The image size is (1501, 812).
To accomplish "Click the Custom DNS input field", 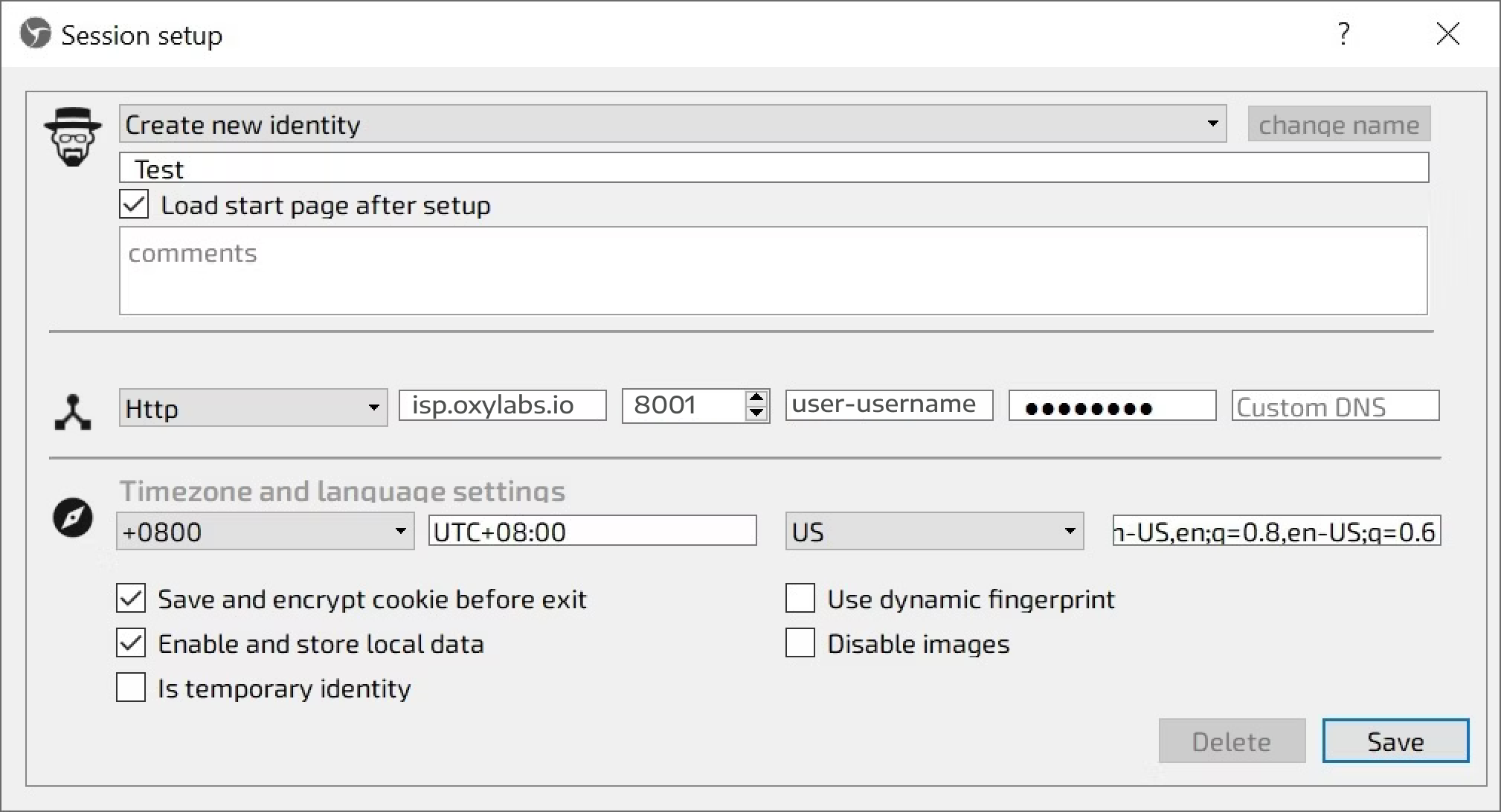I will point(1335,406).
